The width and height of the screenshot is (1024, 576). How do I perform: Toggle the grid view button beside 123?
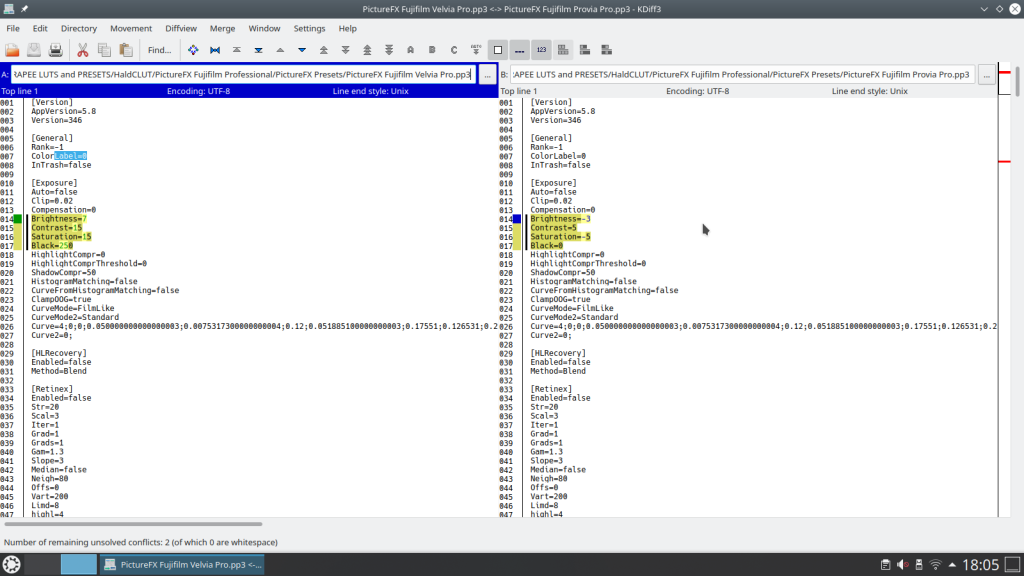[563, 50]
